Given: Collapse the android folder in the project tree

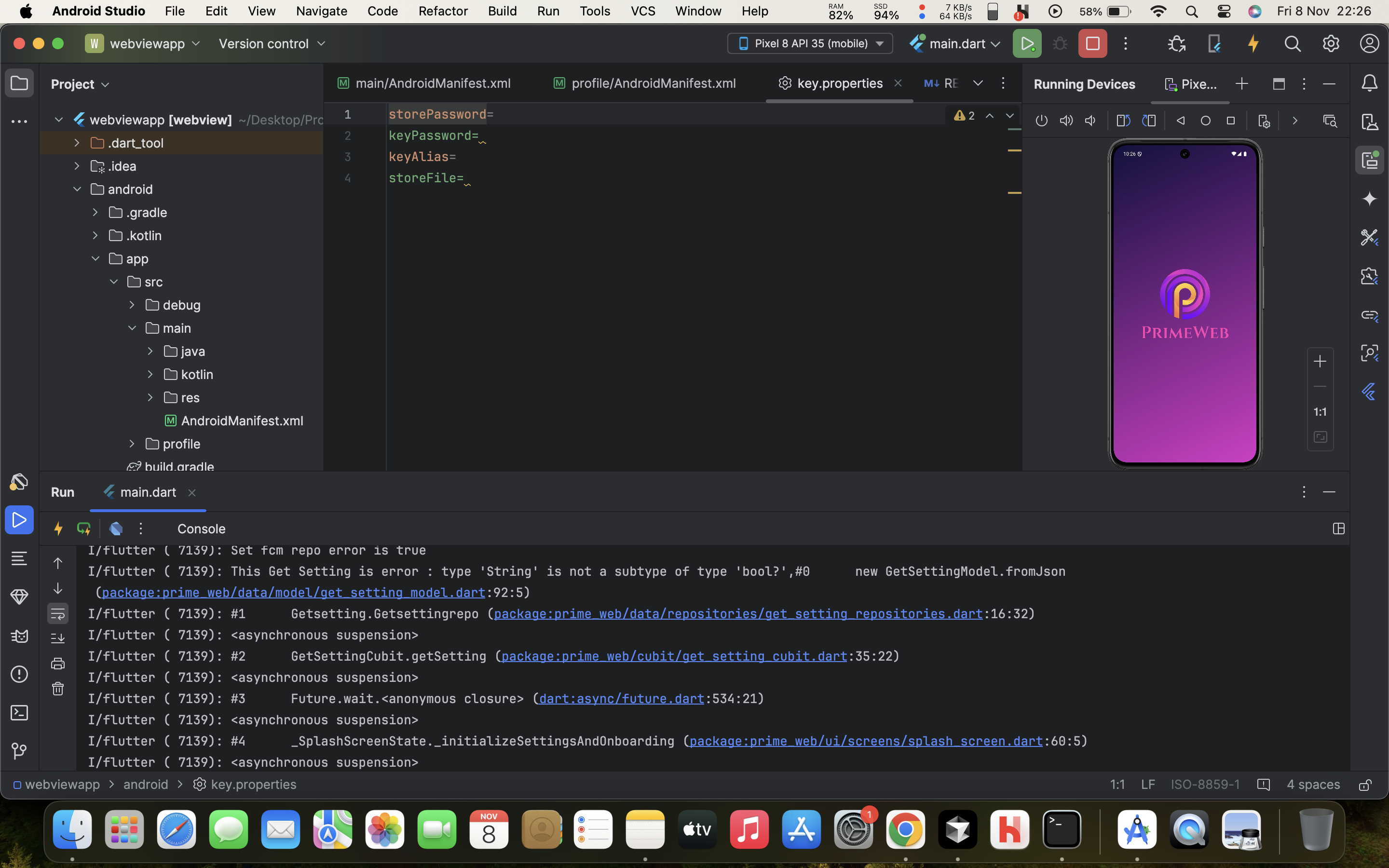Looking at the screenshot, I should [77, 189].
